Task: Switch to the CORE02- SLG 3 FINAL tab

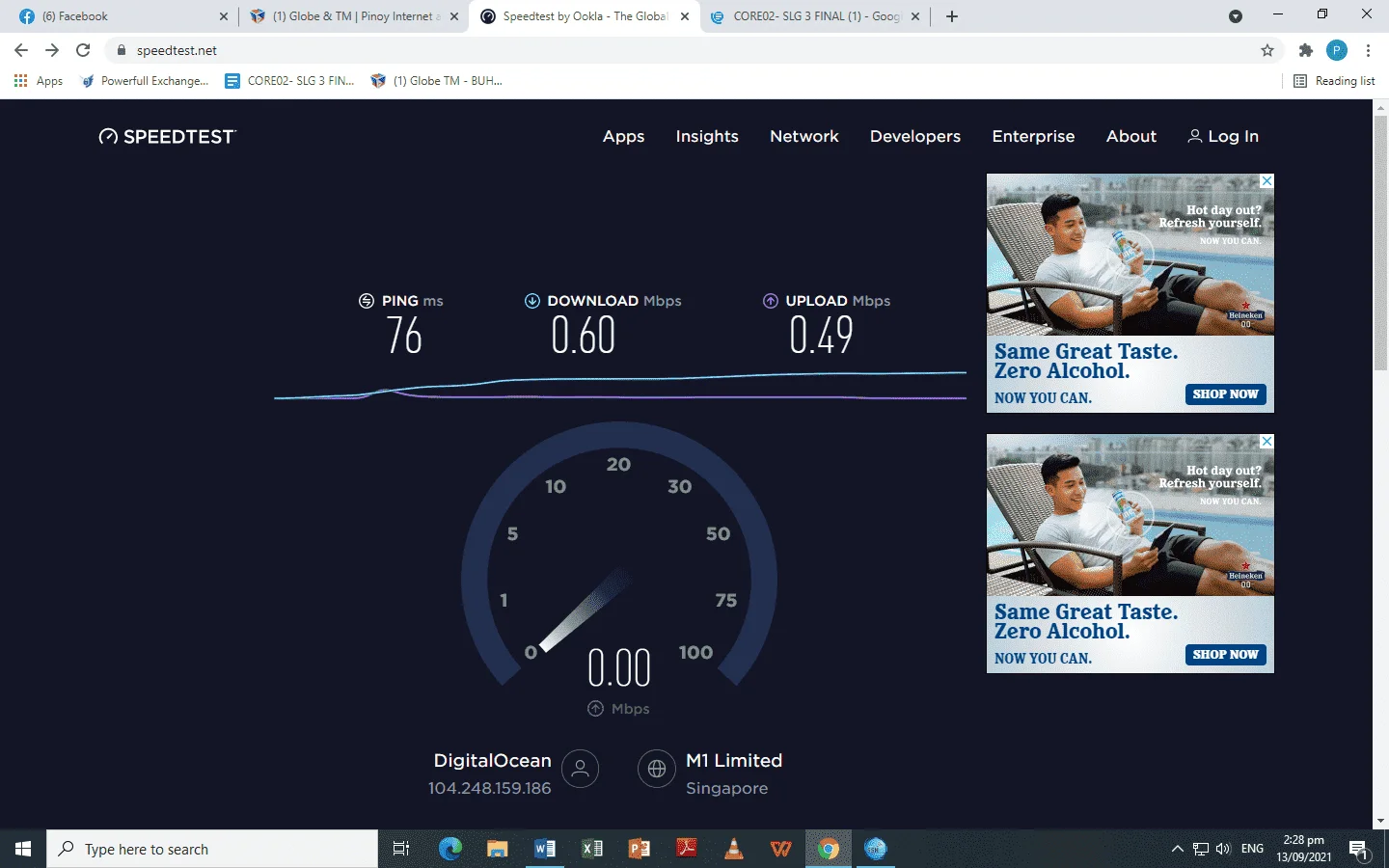Action: click(815, 16)
